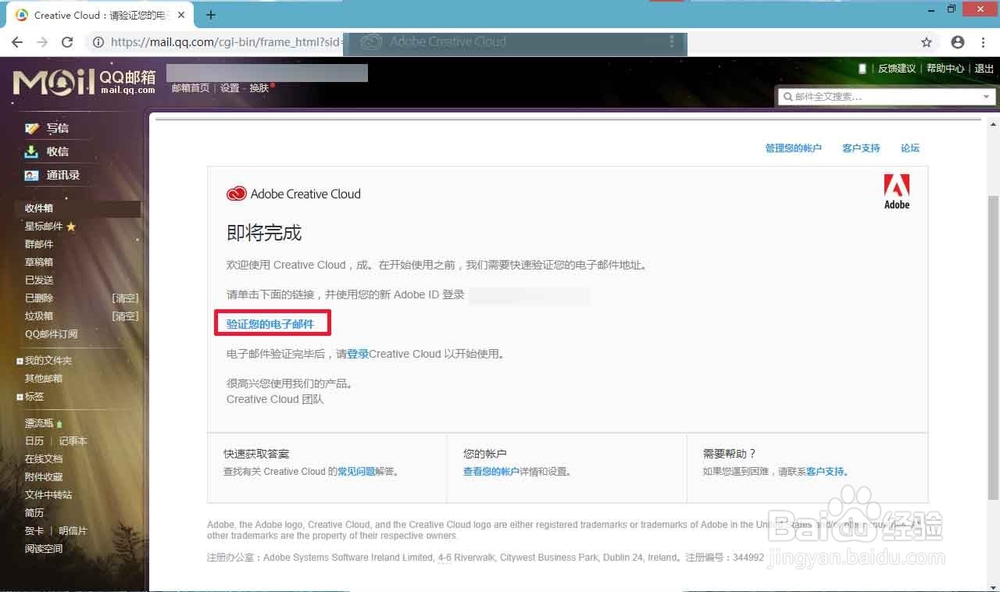
Task: Click 查看您的帐户 link
Action: click(491, 471)
